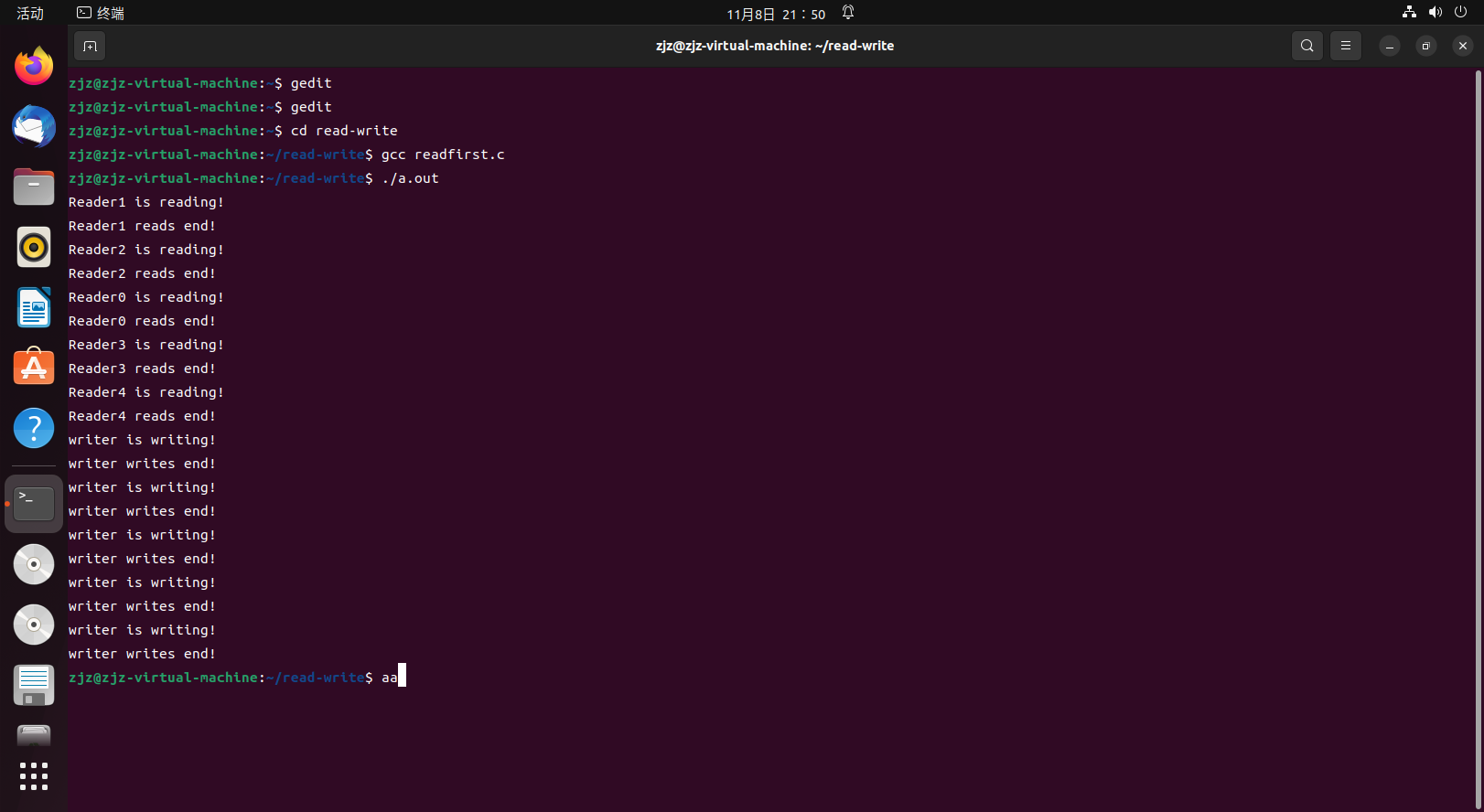The height and width of the screenshot is (812, 1484).
Task: Open the Files manager in the dock
Action: click(34, 187)
